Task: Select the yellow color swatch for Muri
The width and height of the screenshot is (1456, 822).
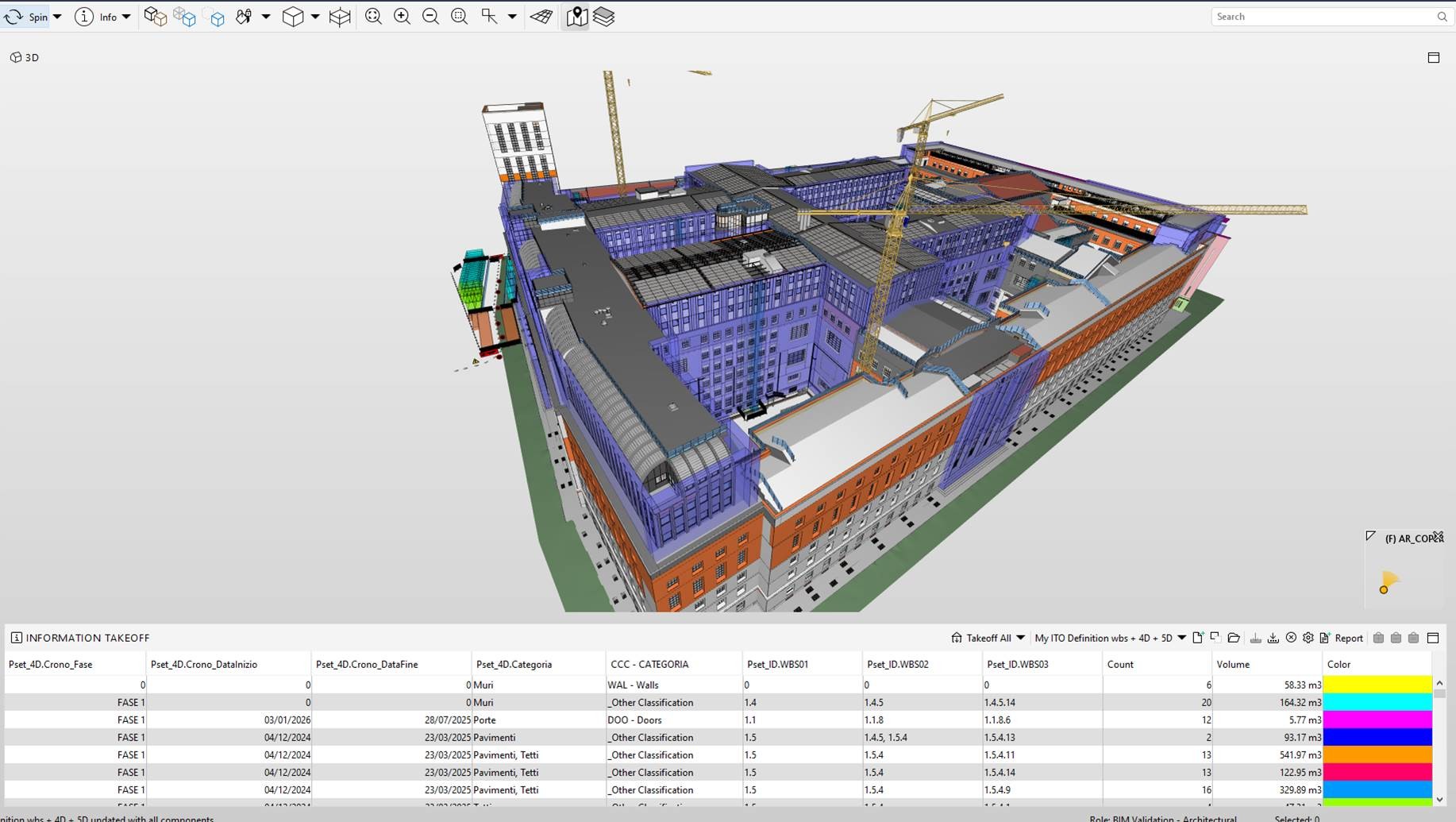Action: 1377,685
